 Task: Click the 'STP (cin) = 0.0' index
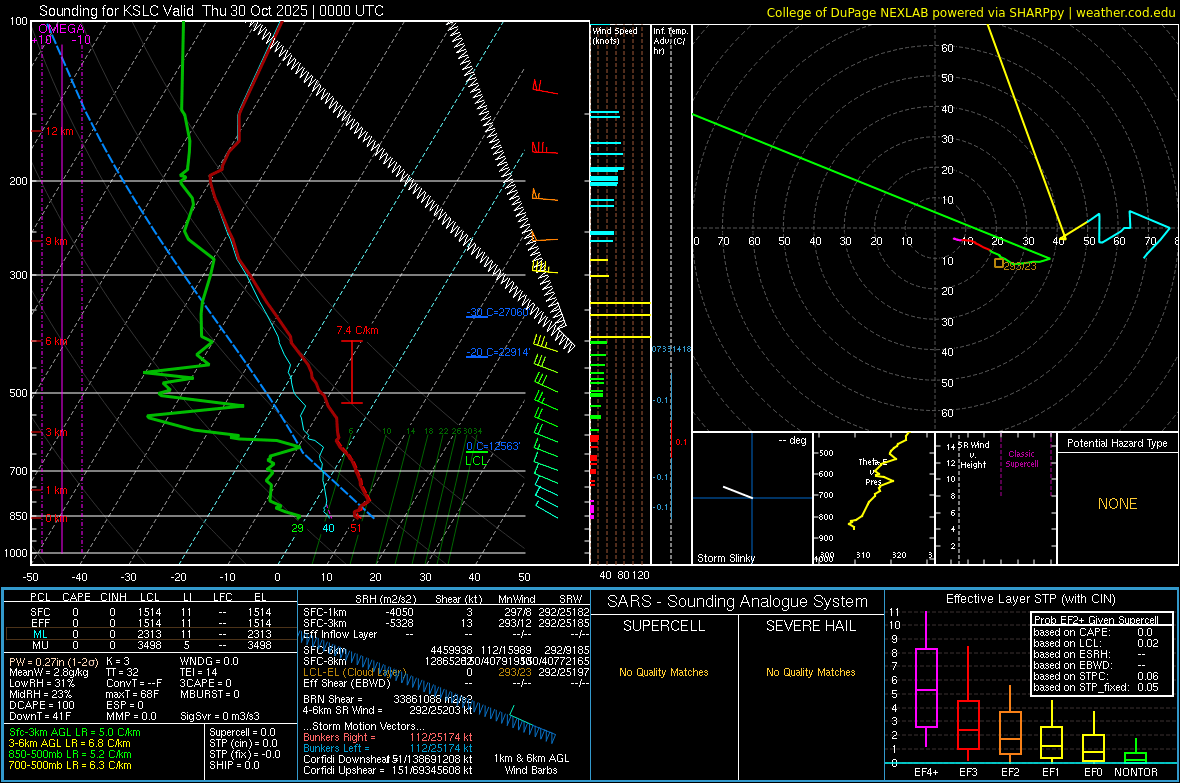point(243,743)
